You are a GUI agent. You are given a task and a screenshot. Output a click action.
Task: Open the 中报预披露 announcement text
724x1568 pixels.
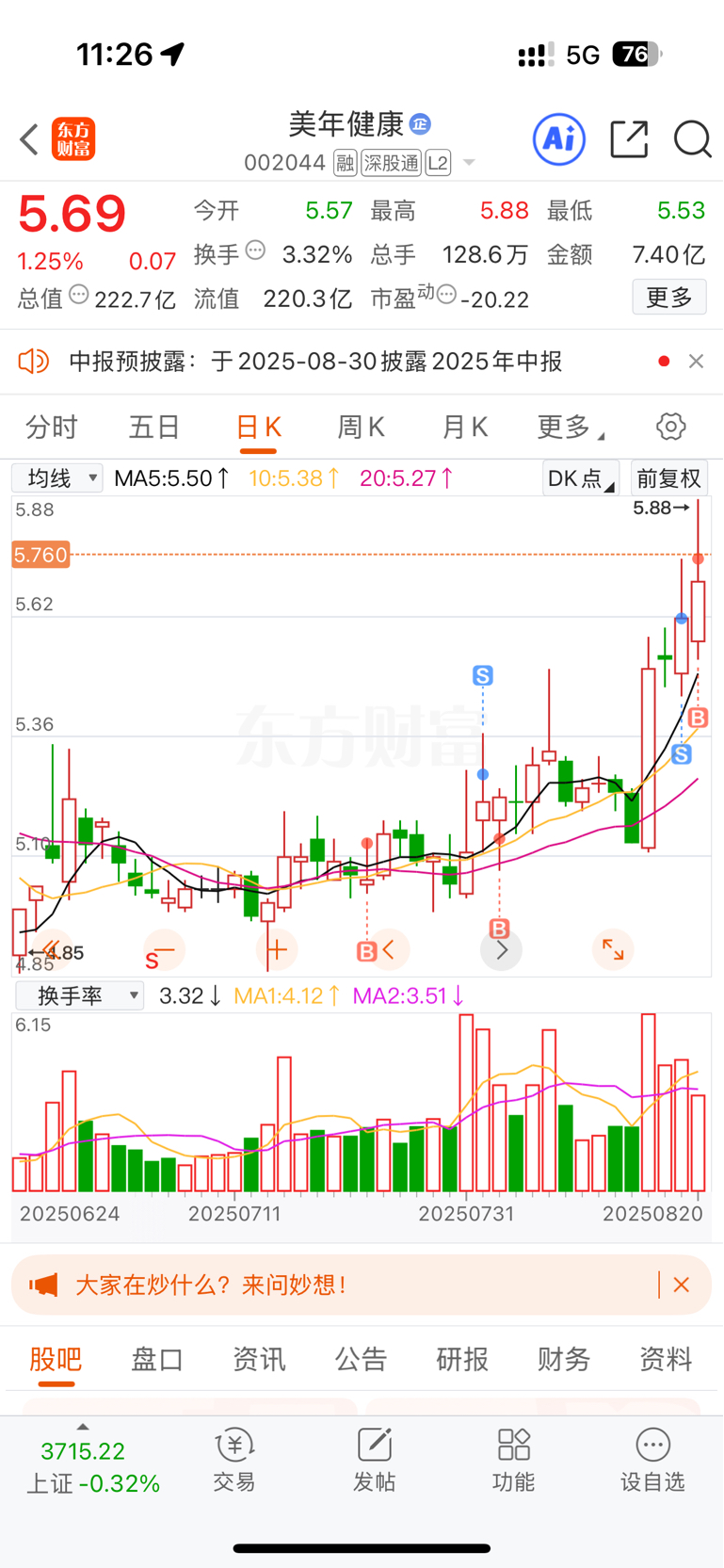pyautogui.click(x=315, y=362)
